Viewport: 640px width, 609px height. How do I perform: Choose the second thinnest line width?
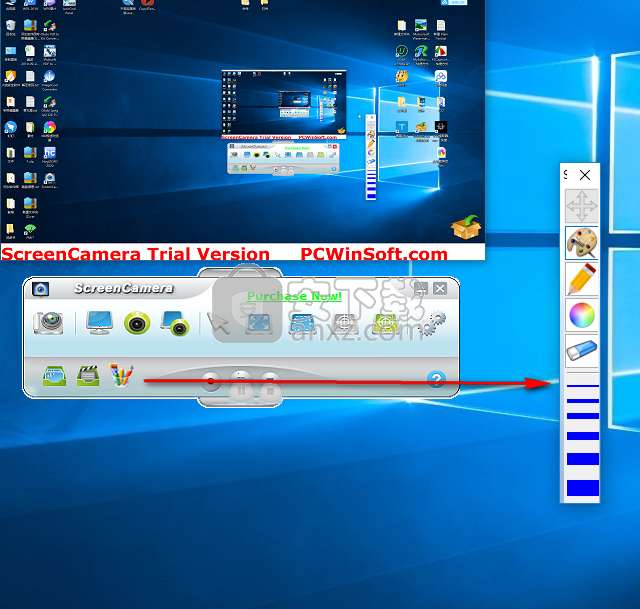pos(583,401)
